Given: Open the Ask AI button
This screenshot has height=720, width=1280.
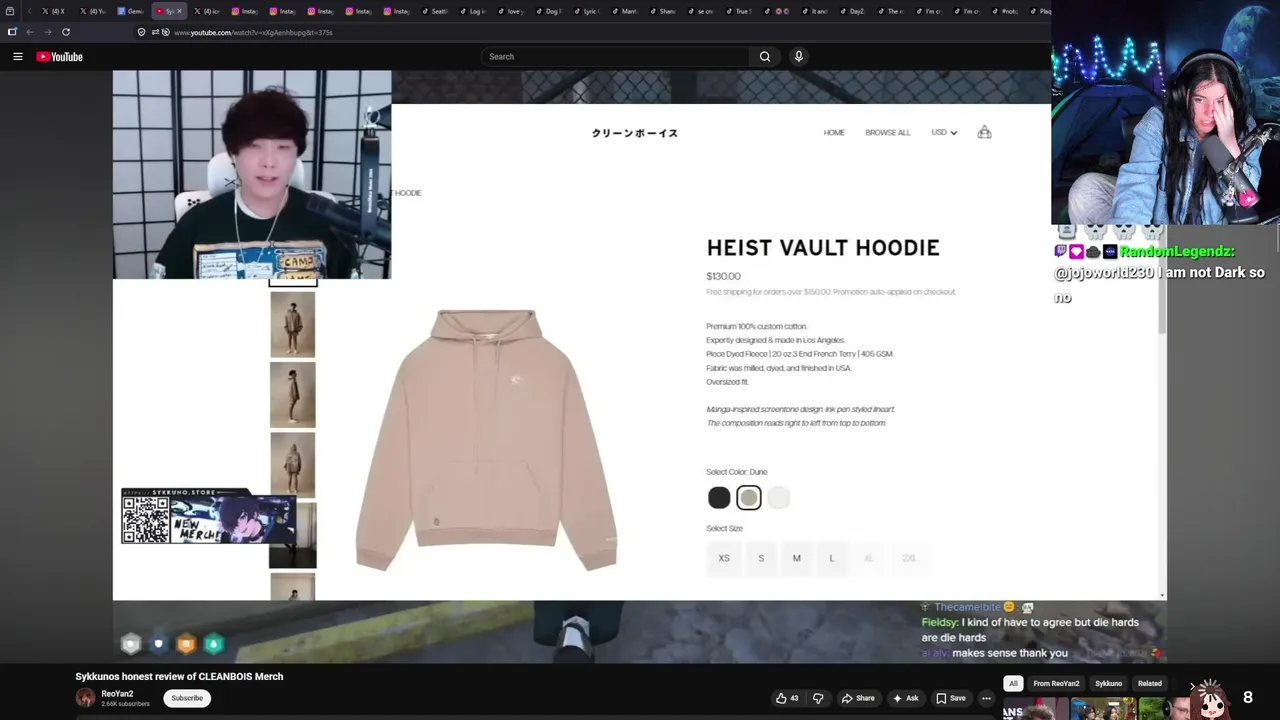Looking at the screenshot, I should (x=906, y=698).
